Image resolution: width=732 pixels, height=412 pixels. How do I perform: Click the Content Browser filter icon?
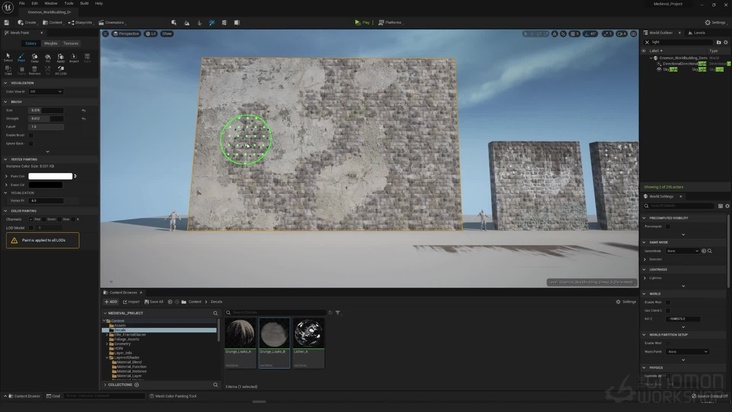[x=338, y=313]
